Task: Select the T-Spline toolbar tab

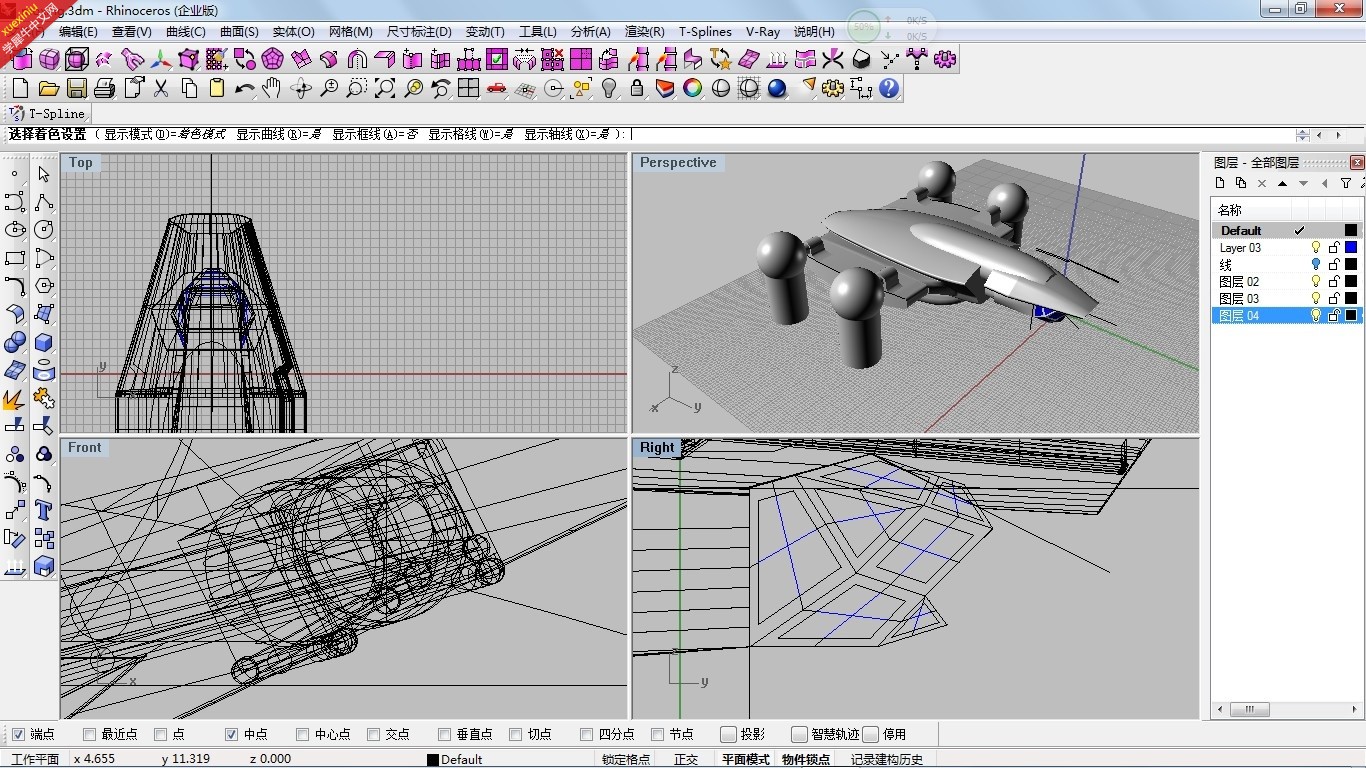Action: tap(48, 114)
